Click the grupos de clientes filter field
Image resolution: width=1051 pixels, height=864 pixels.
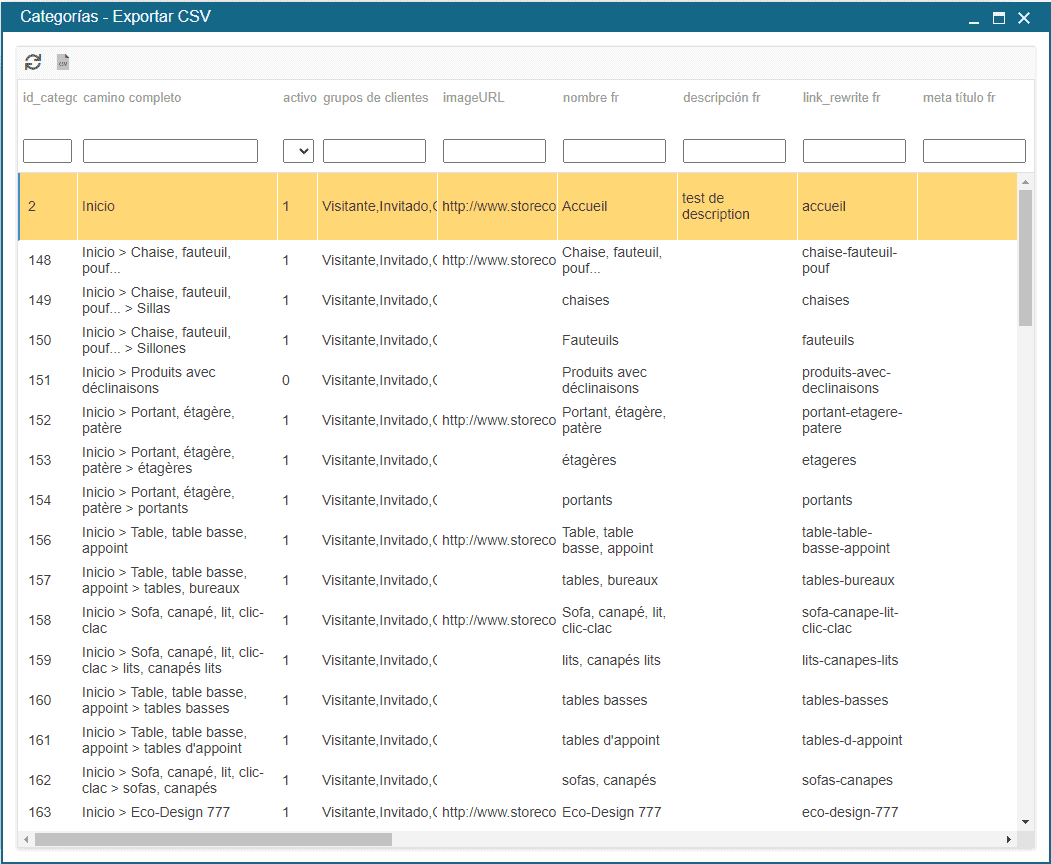point(374,151)
